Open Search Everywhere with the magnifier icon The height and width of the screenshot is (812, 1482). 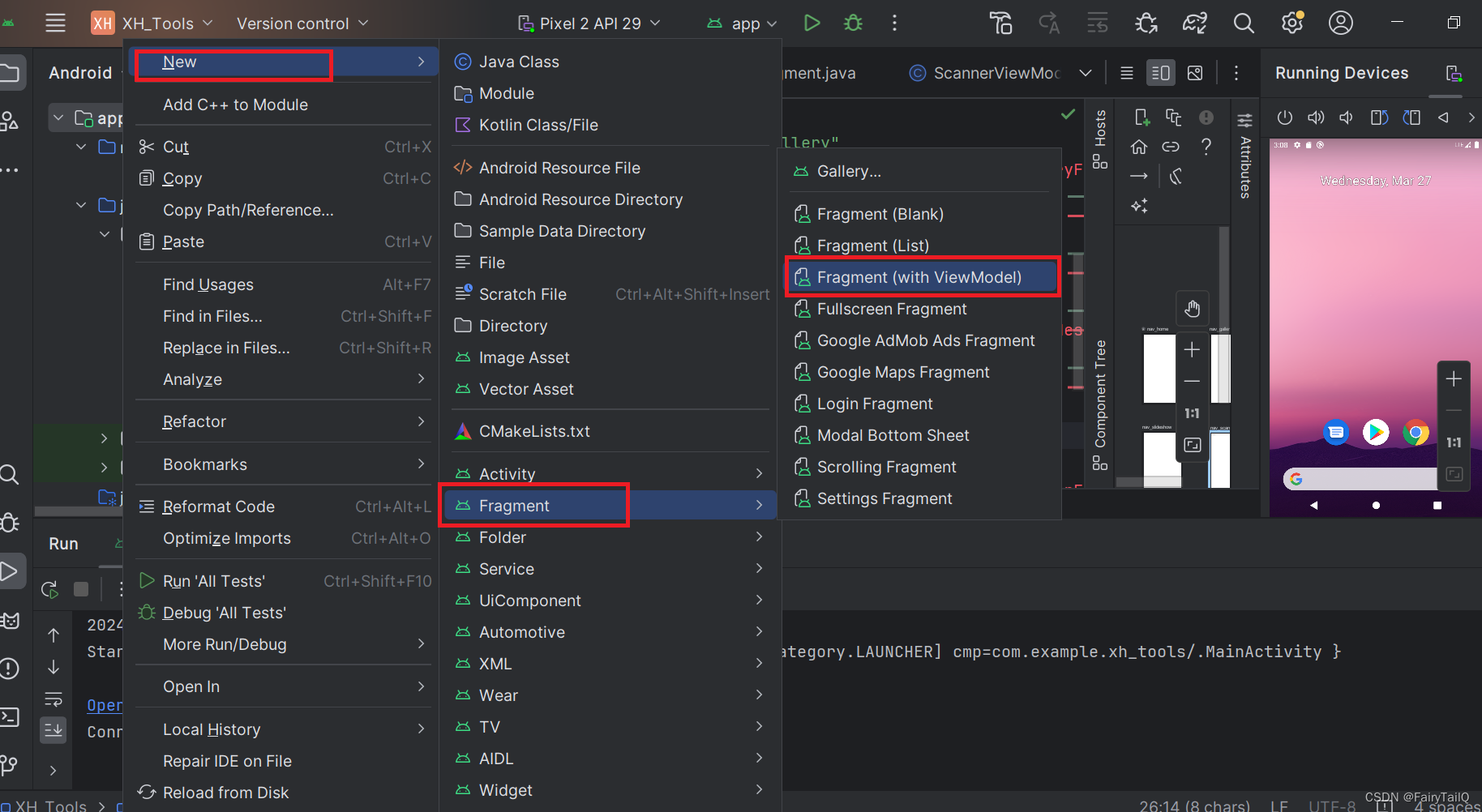click(1244, 23)
